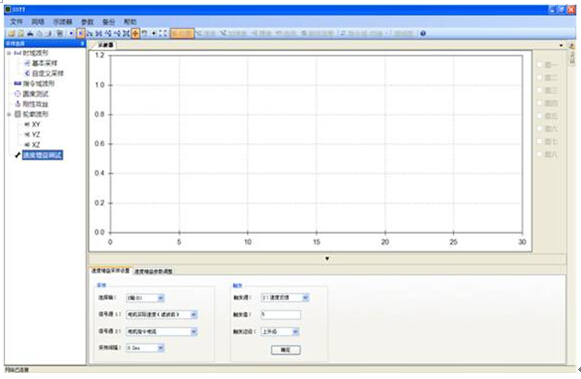Select 速度增益调试 item with the wrench icon
The width and height of the screenshot is (581, 379).
click(x=42, y=155)
